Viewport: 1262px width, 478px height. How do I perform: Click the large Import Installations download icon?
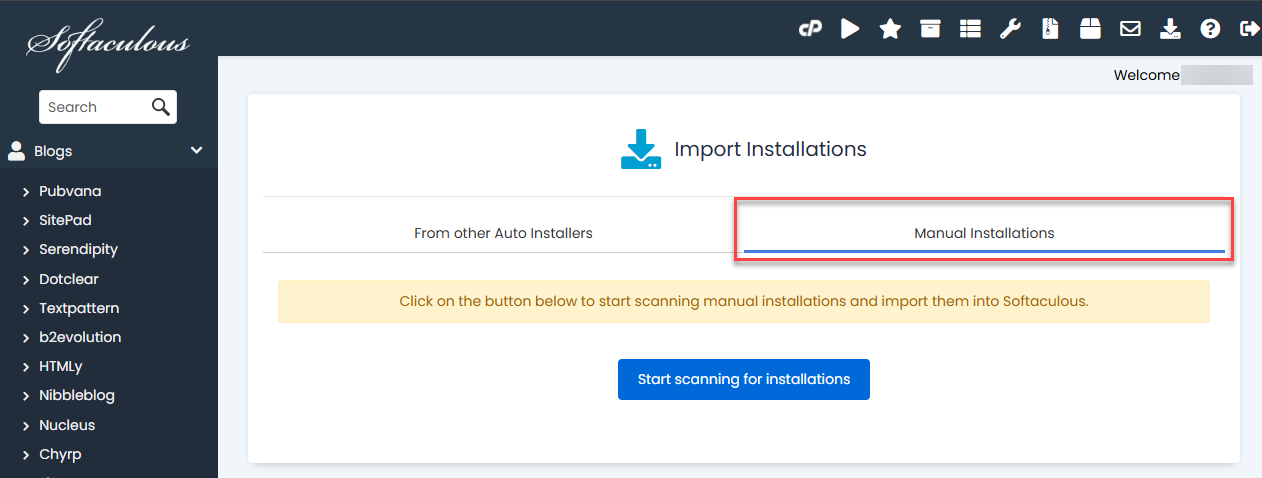click(x=641, y=149)
